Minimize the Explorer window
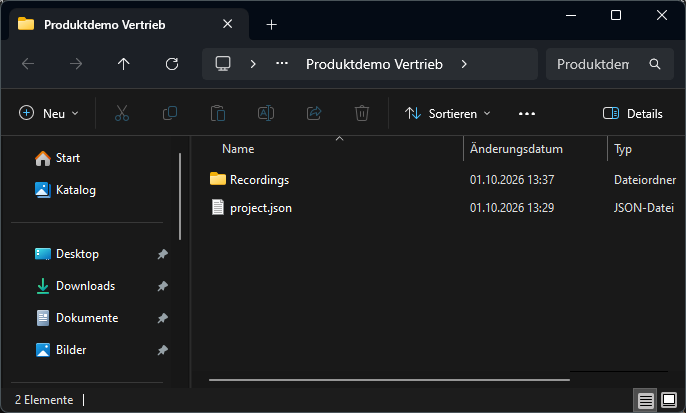Screen dimensions: 686x413 pos(570,15)
